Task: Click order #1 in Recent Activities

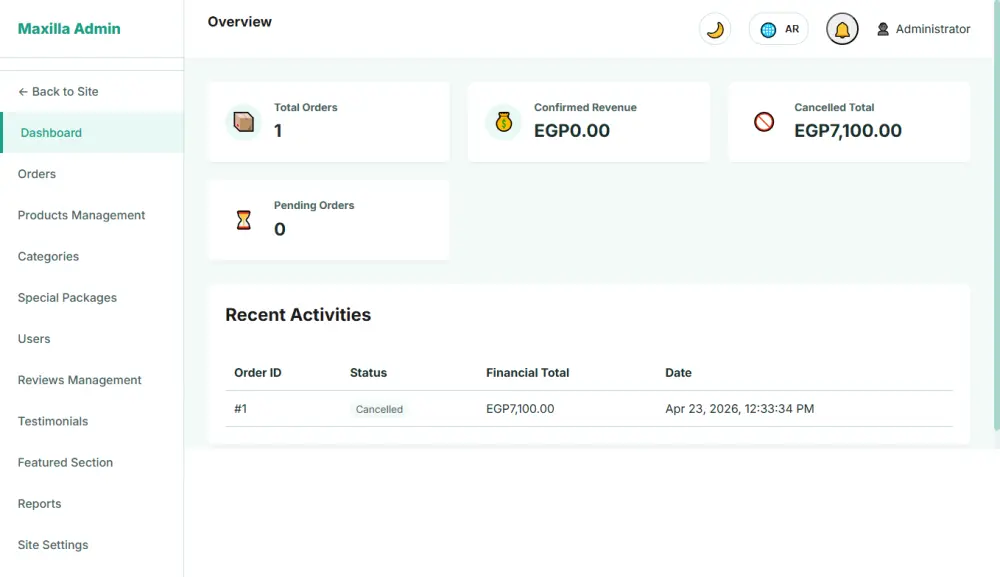Action: click(x=240, y=409)
